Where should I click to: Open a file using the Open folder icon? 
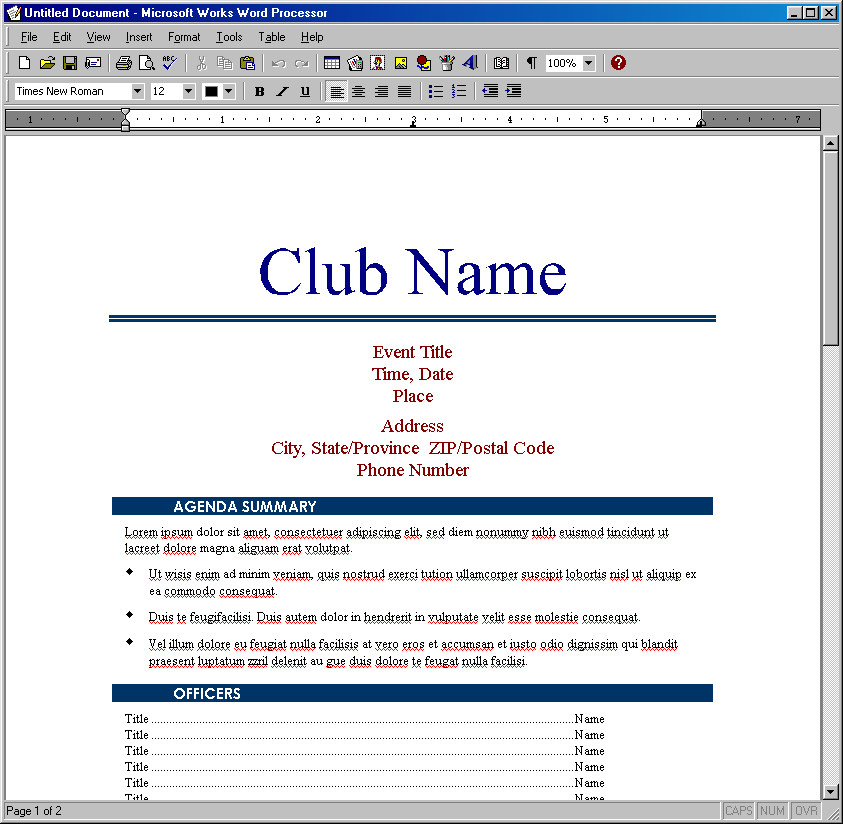pyautogui.click(x=47, y=63)
